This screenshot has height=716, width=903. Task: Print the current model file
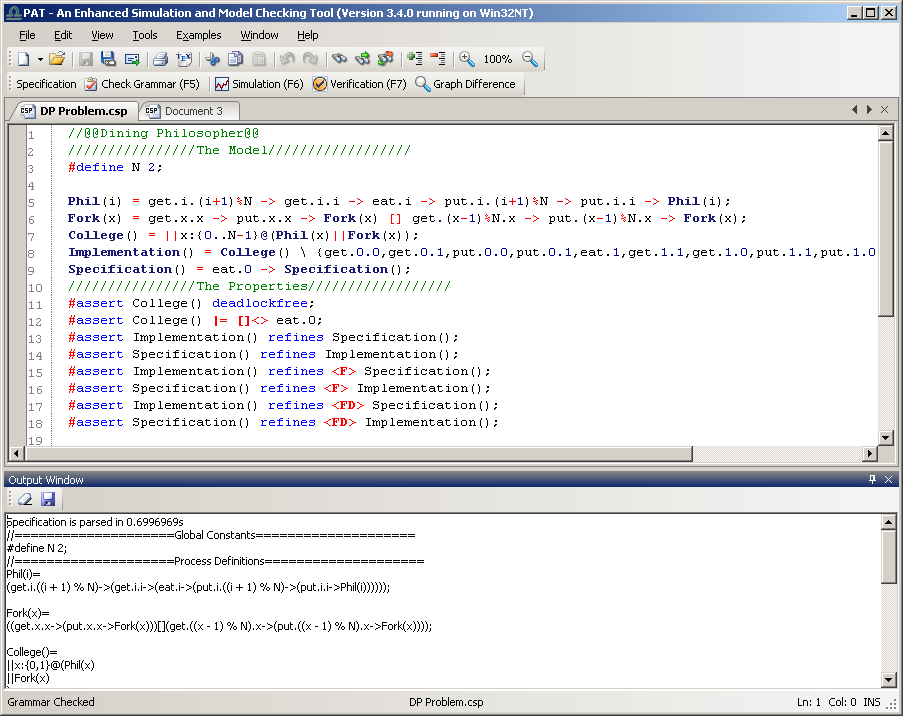[159, 58]
